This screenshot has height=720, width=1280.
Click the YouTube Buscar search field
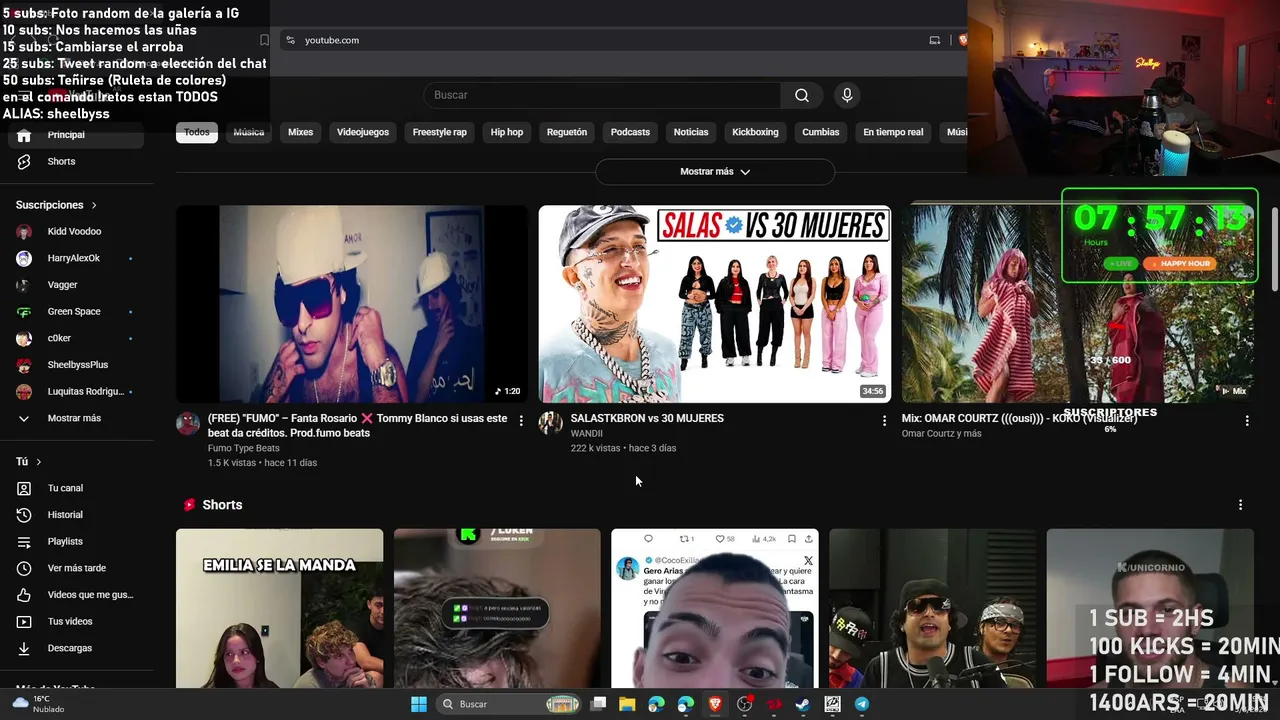603,95
